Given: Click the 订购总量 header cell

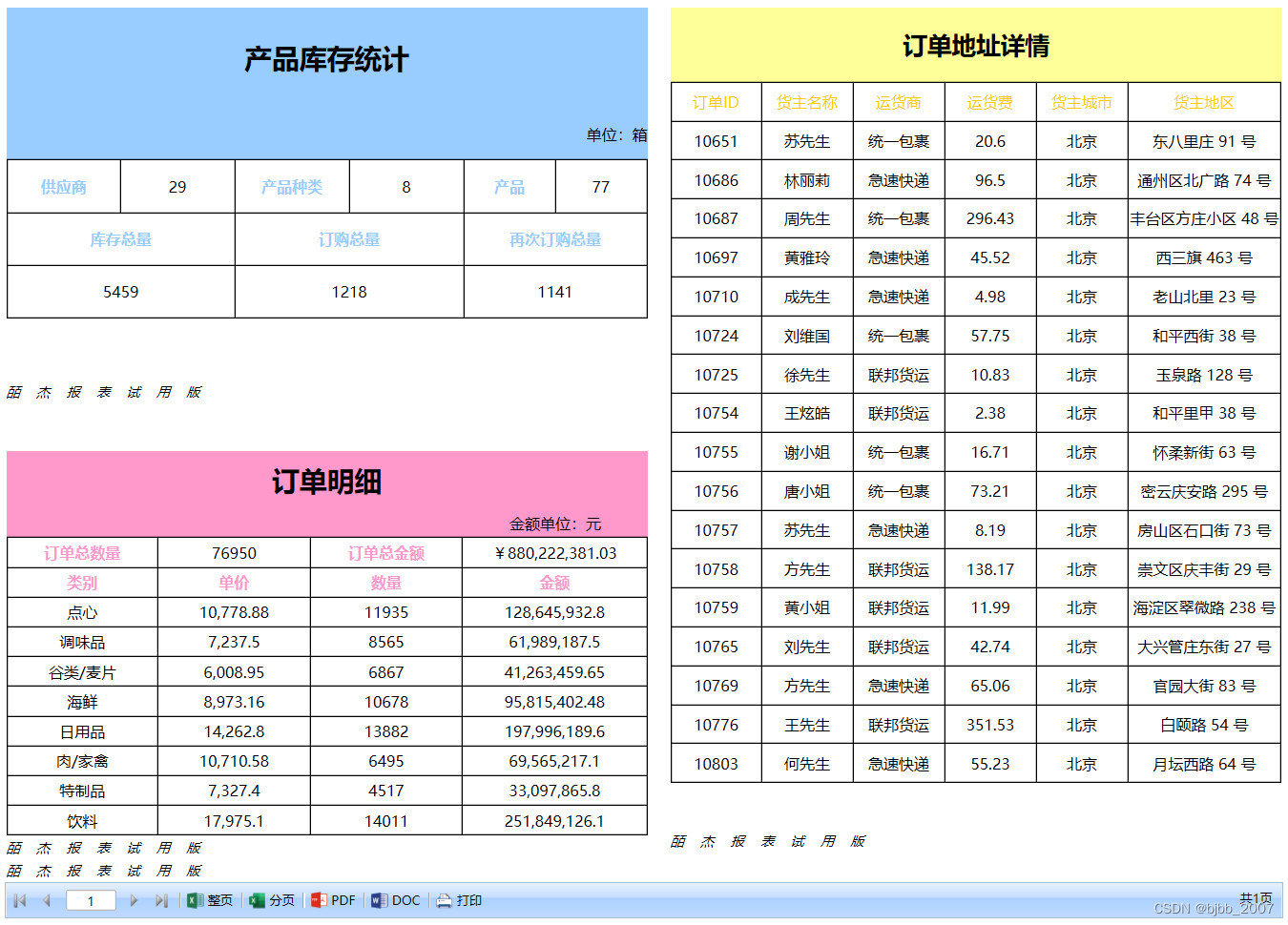Looking at the screenshot, I should coord(349,239).
